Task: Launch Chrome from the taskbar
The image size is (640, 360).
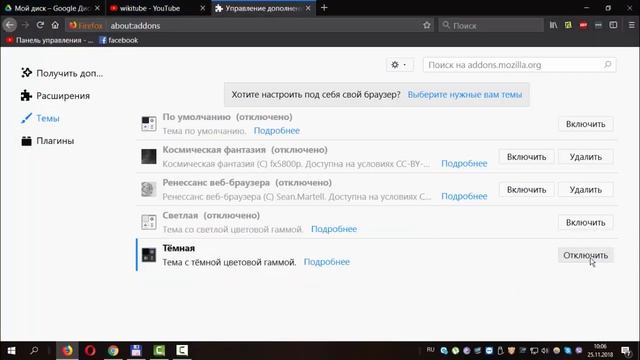Action: click(x=113, y=350)
